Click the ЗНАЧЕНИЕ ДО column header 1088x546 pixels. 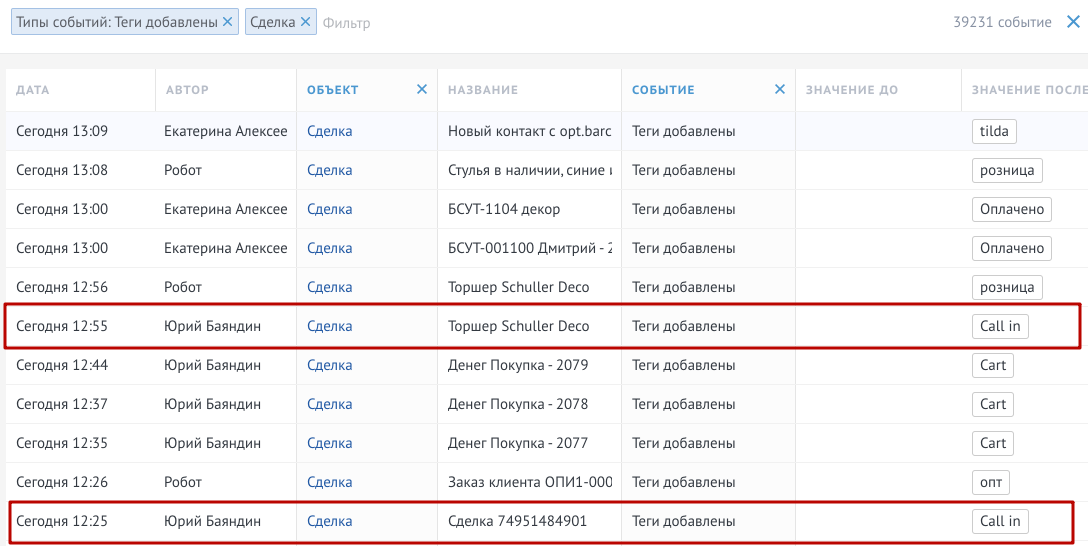click(851, 90)
